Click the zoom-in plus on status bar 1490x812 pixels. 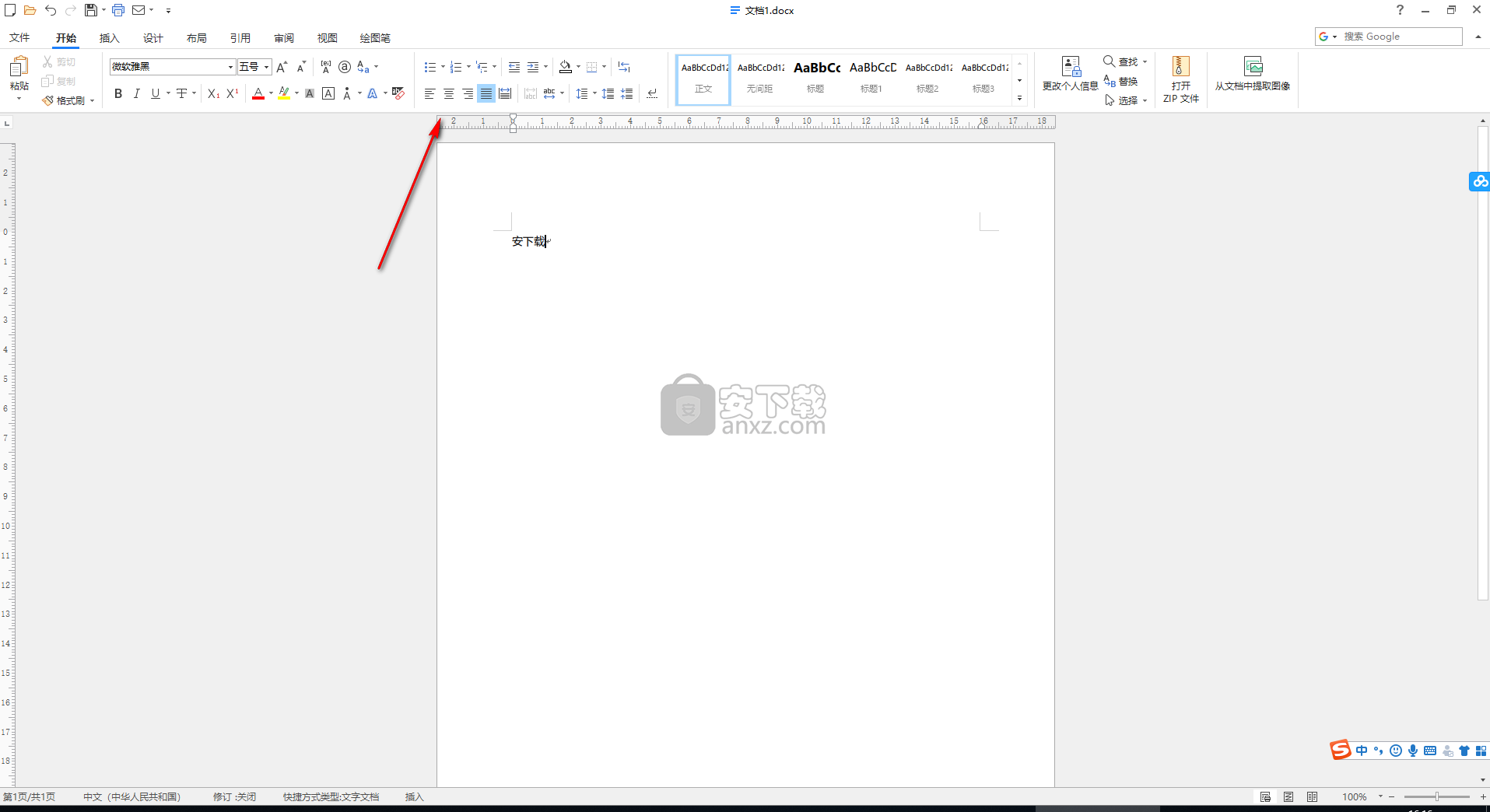point(1483,796)
